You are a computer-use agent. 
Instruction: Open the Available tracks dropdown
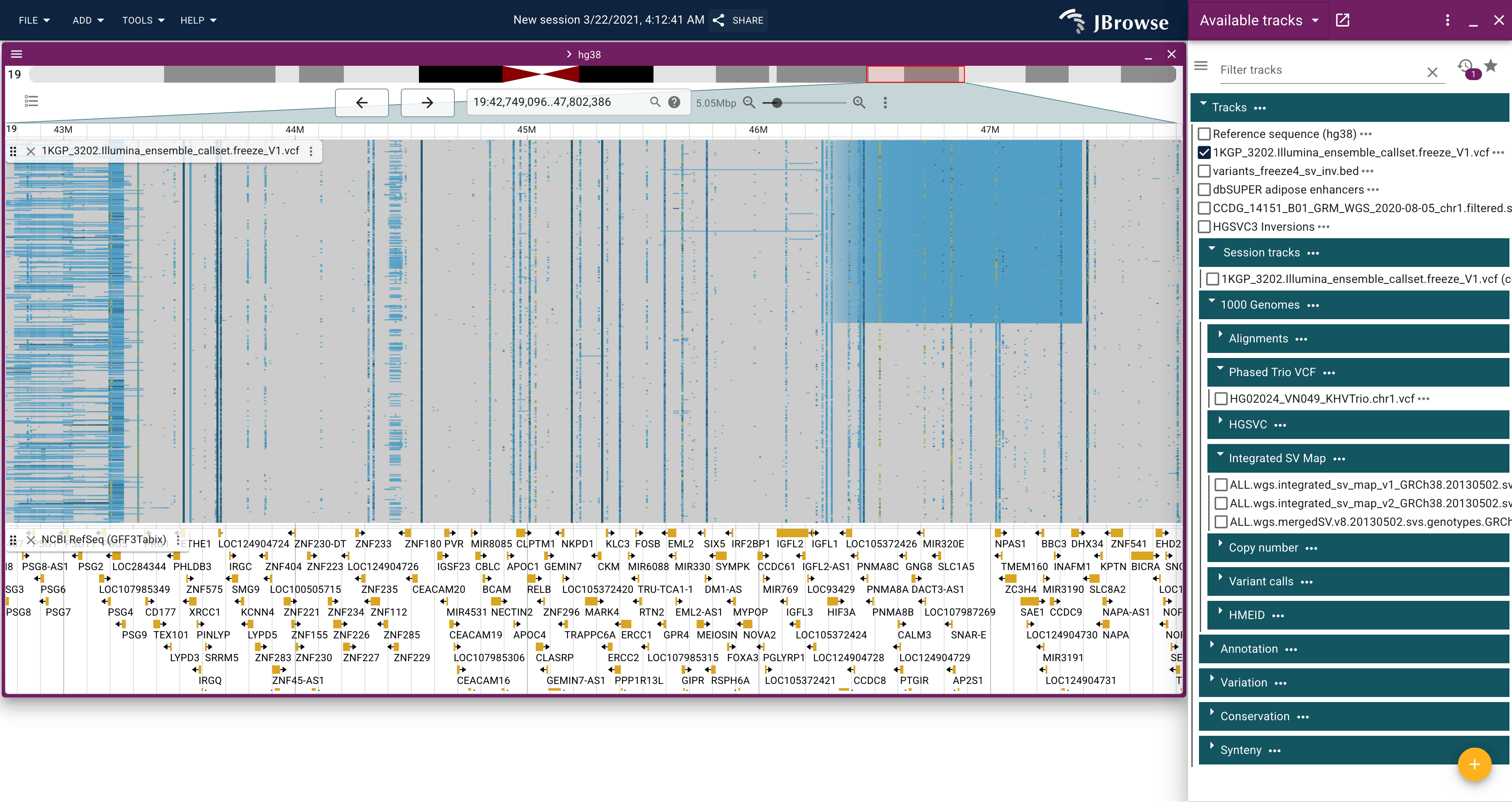pyautogui.click(x=1258, y=20)
